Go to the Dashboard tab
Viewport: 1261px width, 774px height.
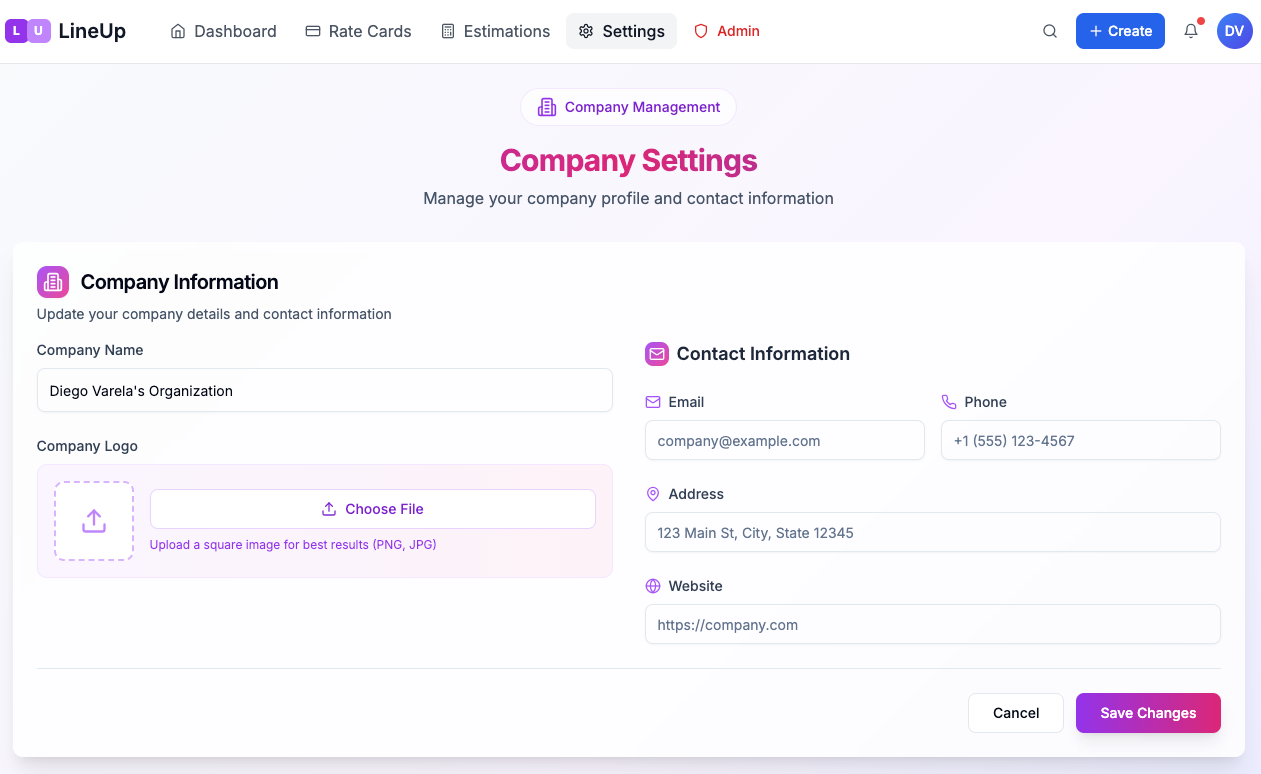(223, 31)
